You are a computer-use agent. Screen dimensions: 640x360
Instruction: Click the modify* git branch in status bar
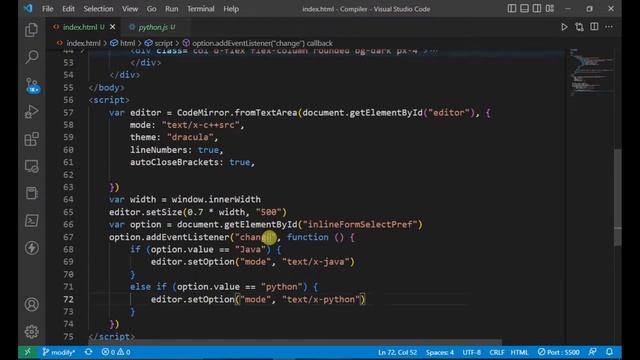(x=59, y=352)
